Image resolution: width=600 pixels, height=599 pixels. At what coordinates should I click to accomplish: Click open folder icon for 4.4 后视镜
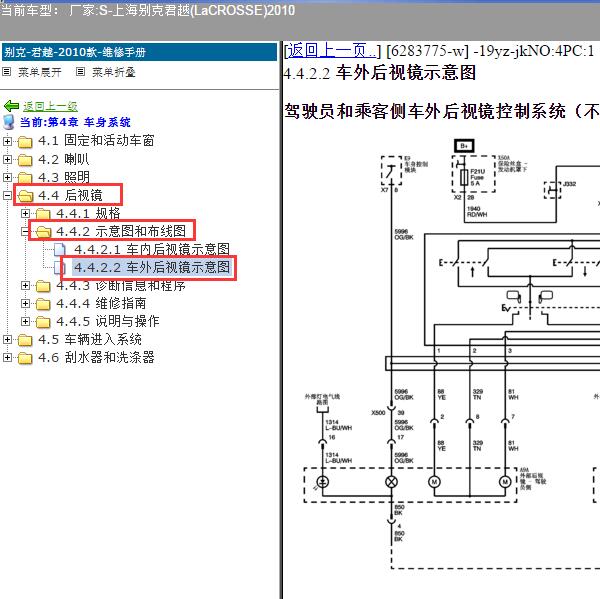point(26,196)
